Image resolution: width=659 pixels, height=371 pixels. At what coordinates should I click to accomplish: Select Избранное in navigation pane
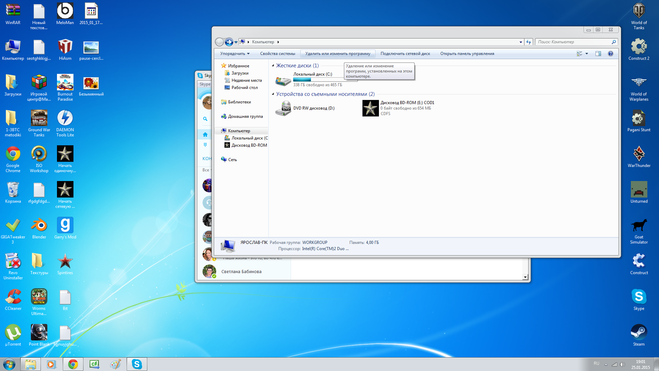tap(235, 66)
